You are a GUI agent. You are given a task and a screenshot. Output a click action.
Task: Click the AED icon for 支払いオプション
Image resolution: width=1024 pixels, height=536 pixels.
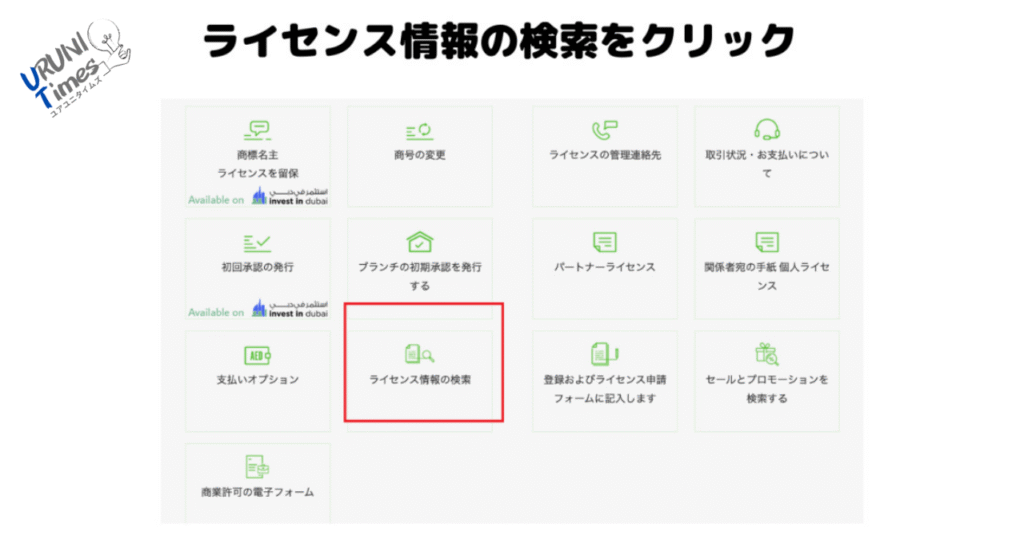(x=257, y=355)
